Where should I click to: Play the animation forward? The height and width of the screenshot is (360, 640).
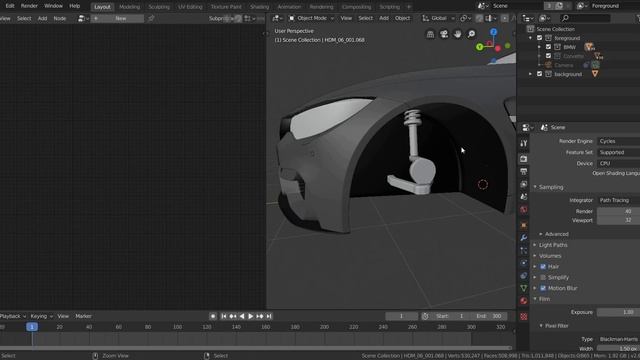251,316
